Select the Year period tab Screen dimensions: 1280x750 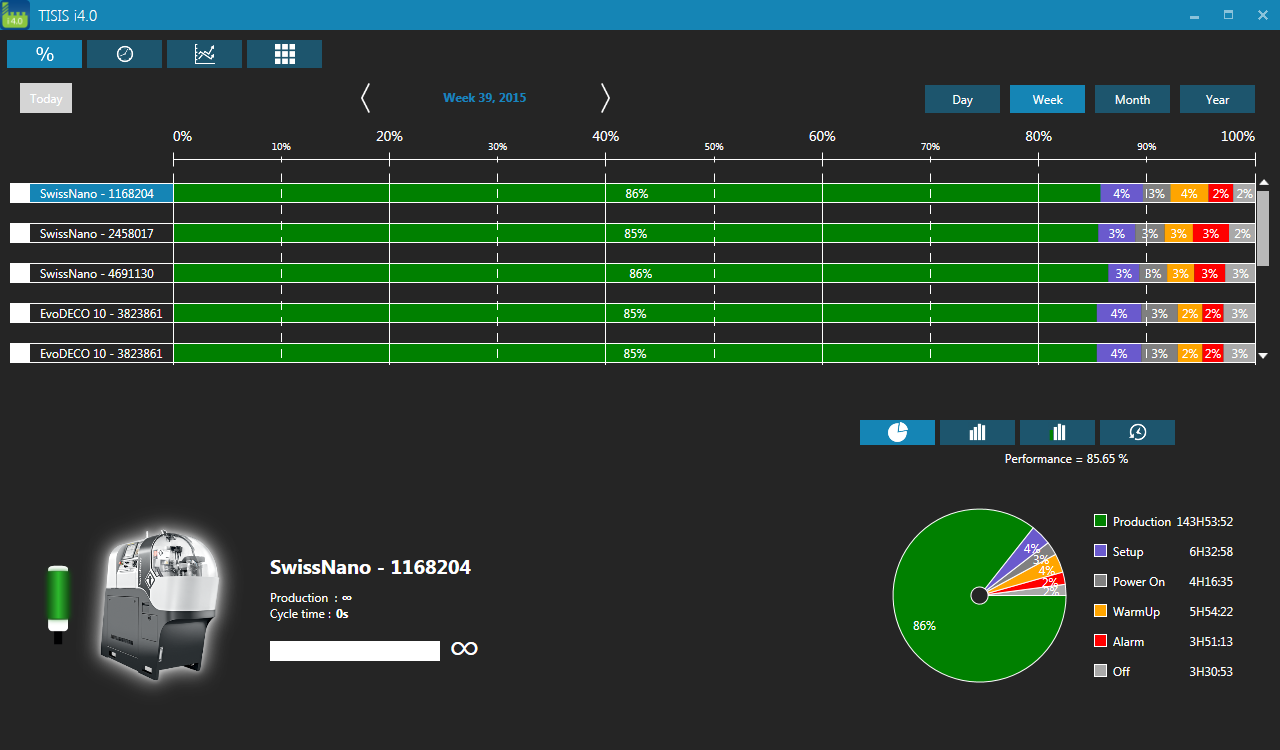click(1217, 99)
